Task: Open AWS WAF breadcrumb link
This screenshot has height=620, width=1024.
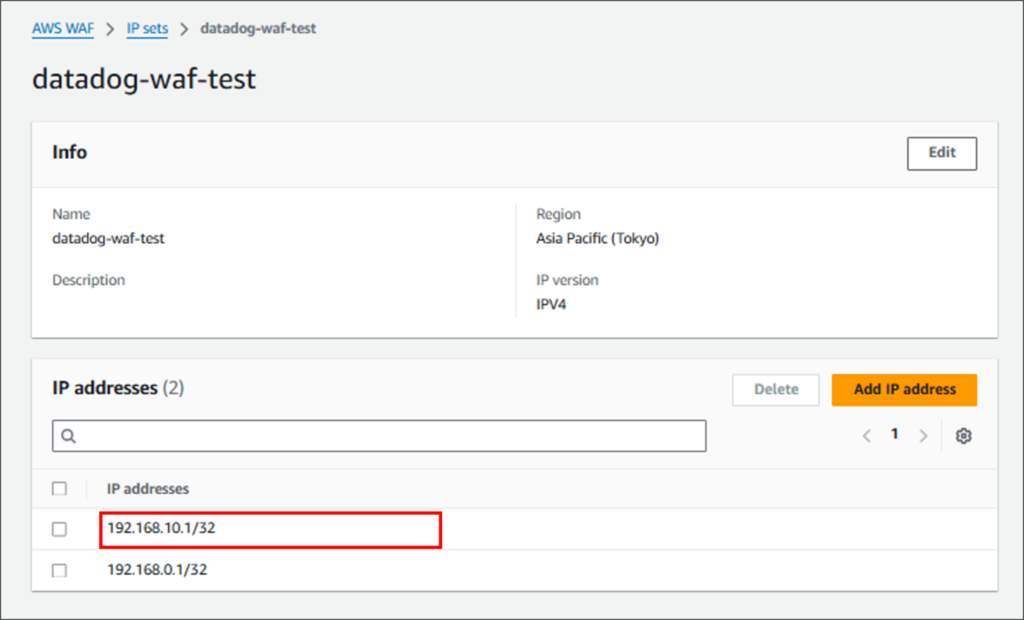Action: (63, 29)
